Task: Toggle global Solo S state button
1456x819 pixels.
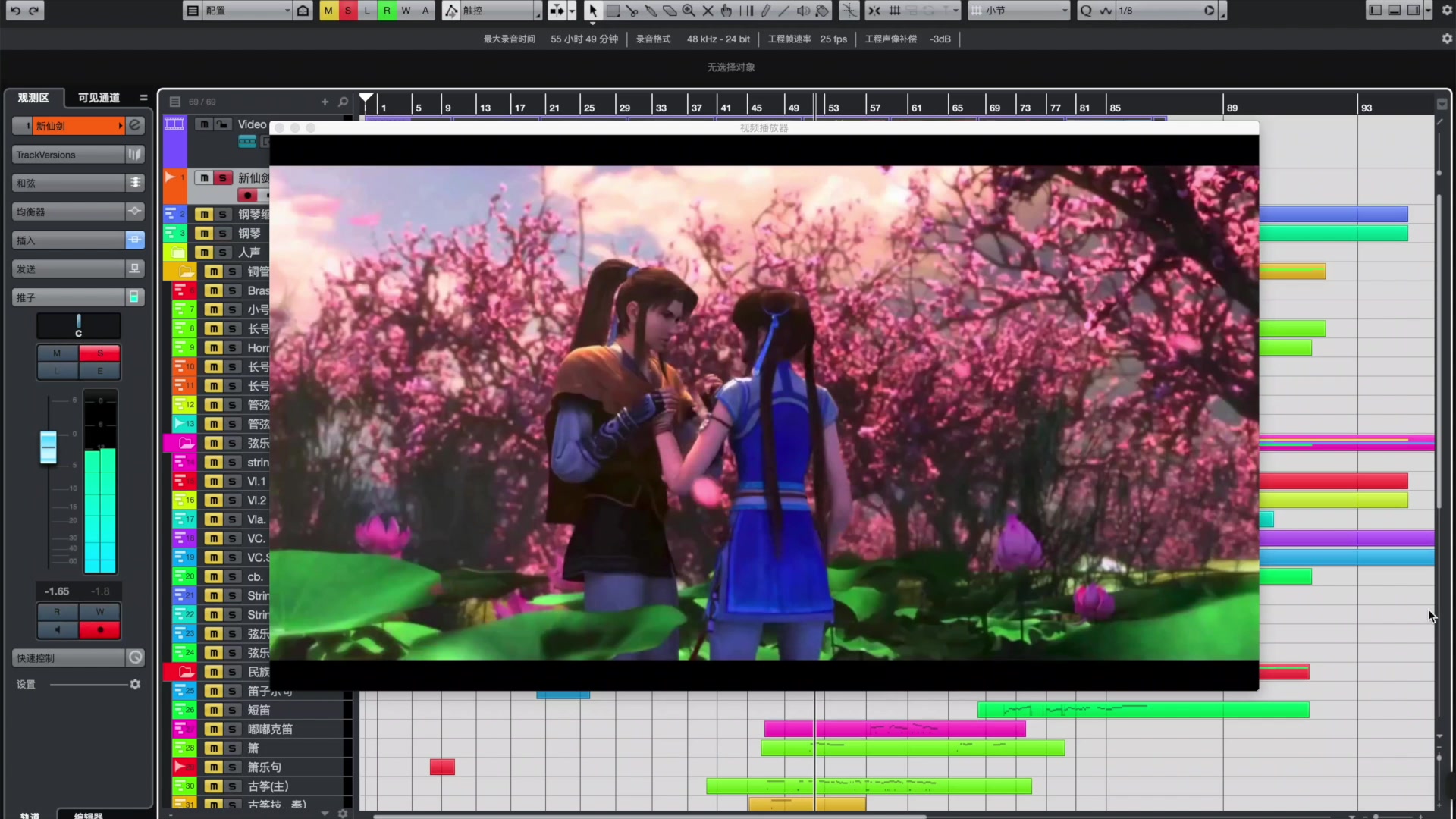Action: pos(348,11)
